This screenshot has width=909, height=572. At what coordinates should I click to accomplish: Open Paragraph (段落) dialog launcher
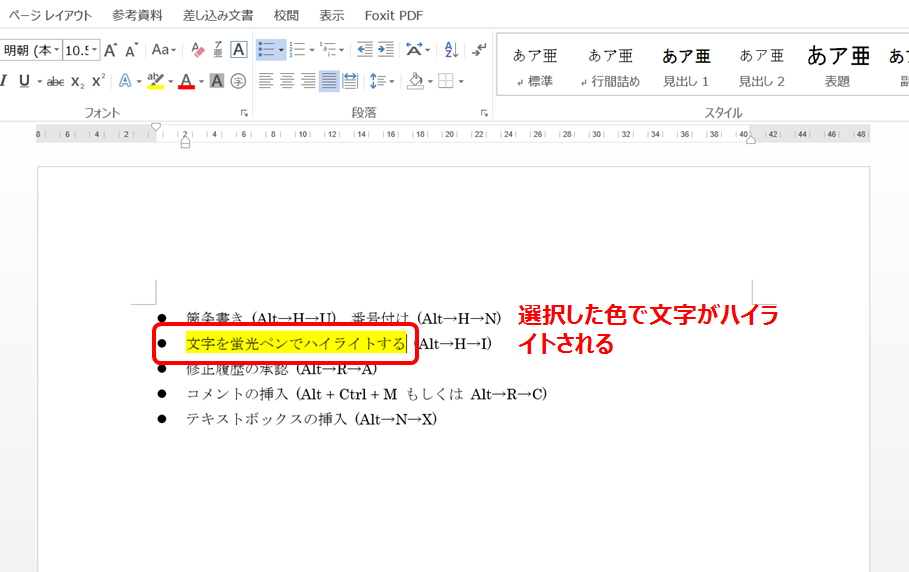pyautogui.click(x=484, y=113)
